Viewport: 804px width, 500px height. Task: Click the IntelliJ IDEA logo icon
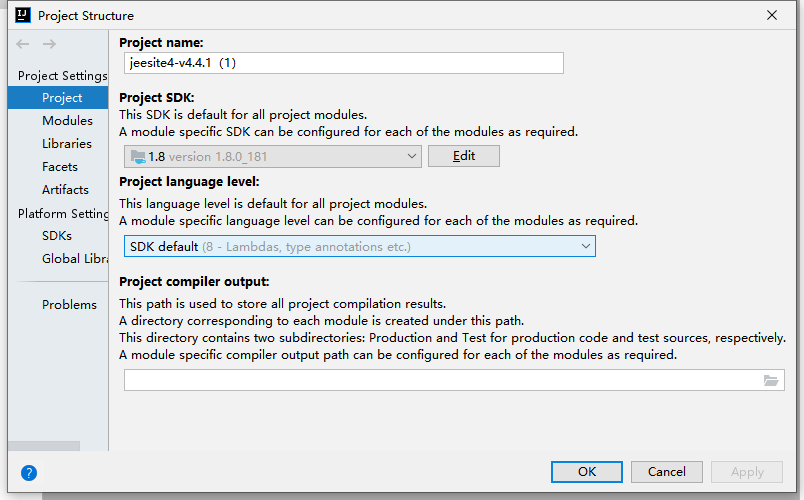(x=23, y=15)
